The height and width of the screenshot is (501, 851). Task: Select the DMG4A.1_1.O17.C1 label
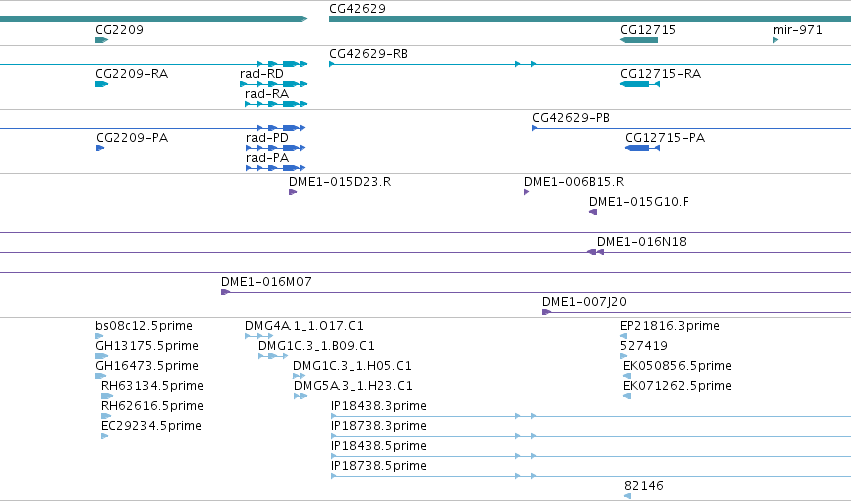[304, 326]
